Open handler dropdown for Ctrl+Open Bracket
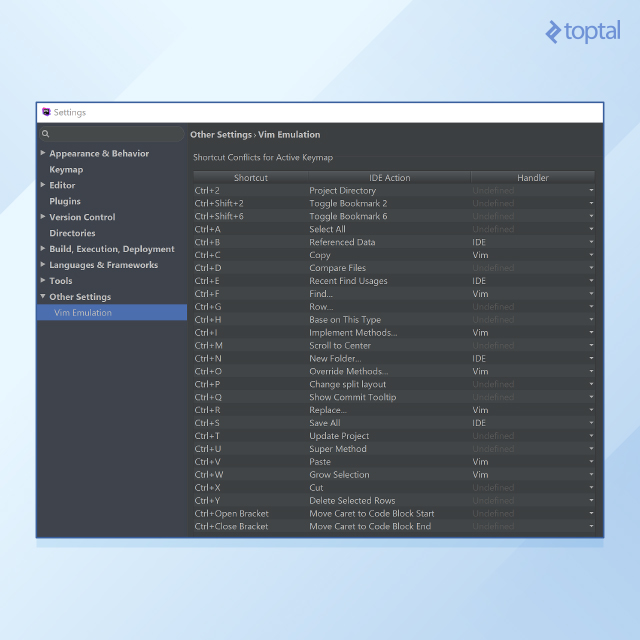The image size is (640, 640). click(x=591, y=513)
